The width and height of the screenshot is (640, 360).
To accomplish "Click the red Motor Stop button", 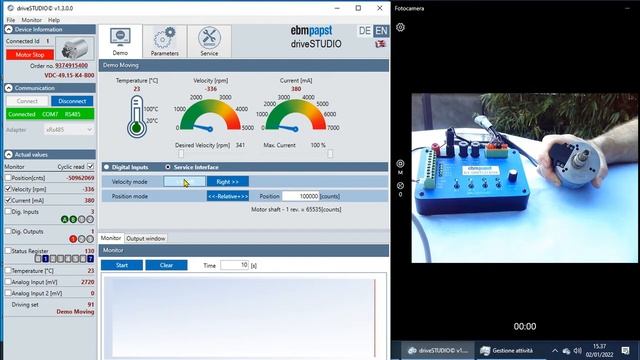I will (30, 55).
